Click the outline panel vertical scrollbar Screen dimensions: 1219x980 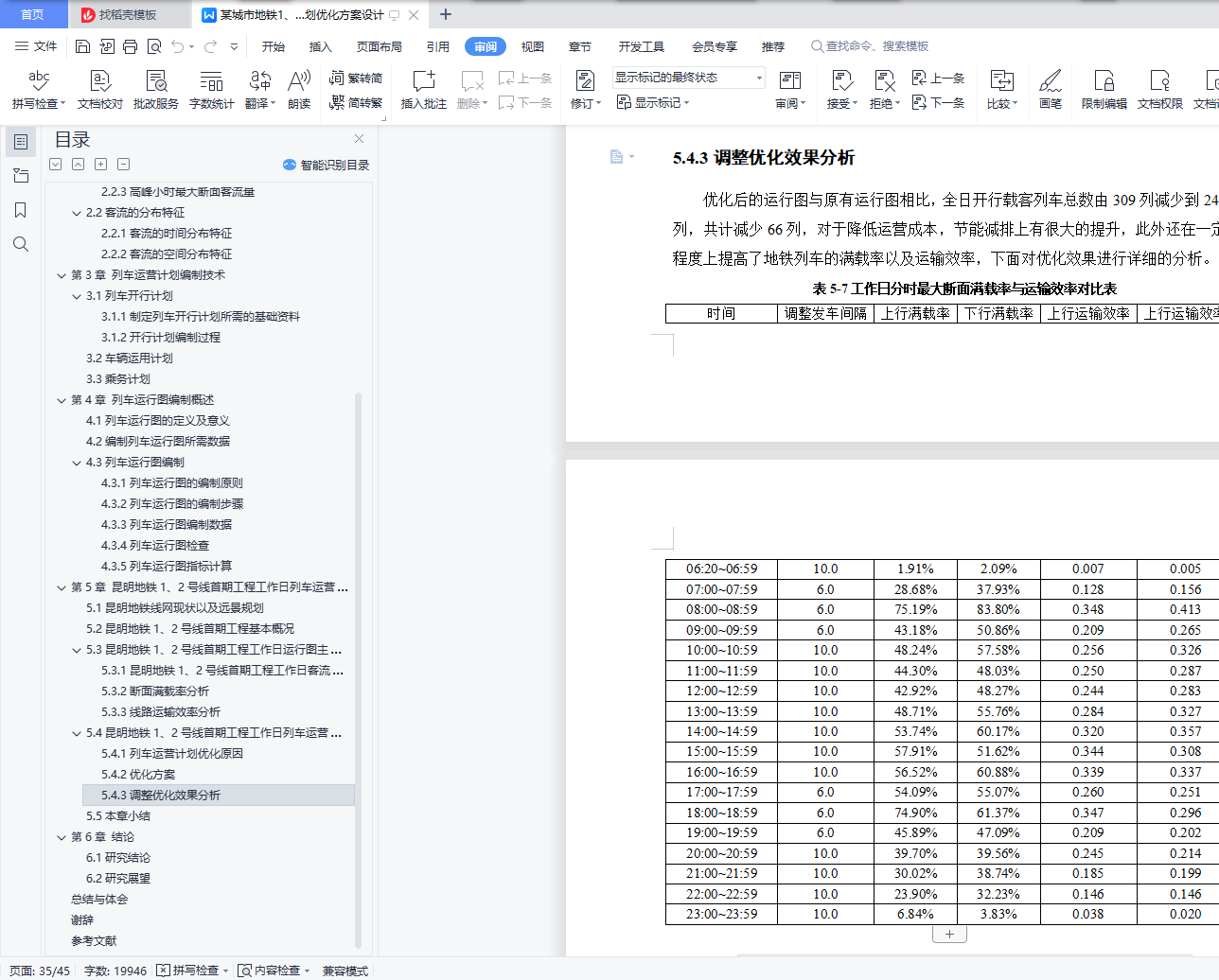tap(358, 670)
